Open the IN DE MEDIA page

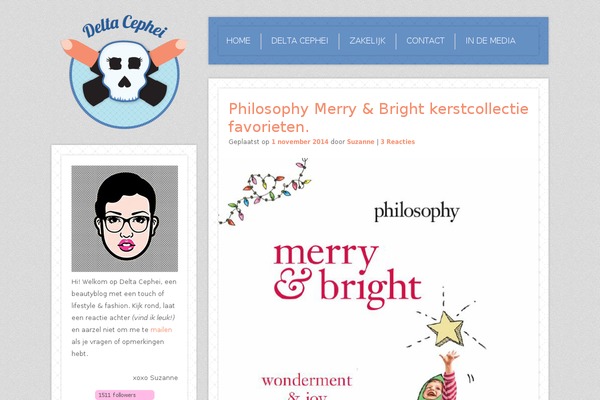click(x=490, y=41)
